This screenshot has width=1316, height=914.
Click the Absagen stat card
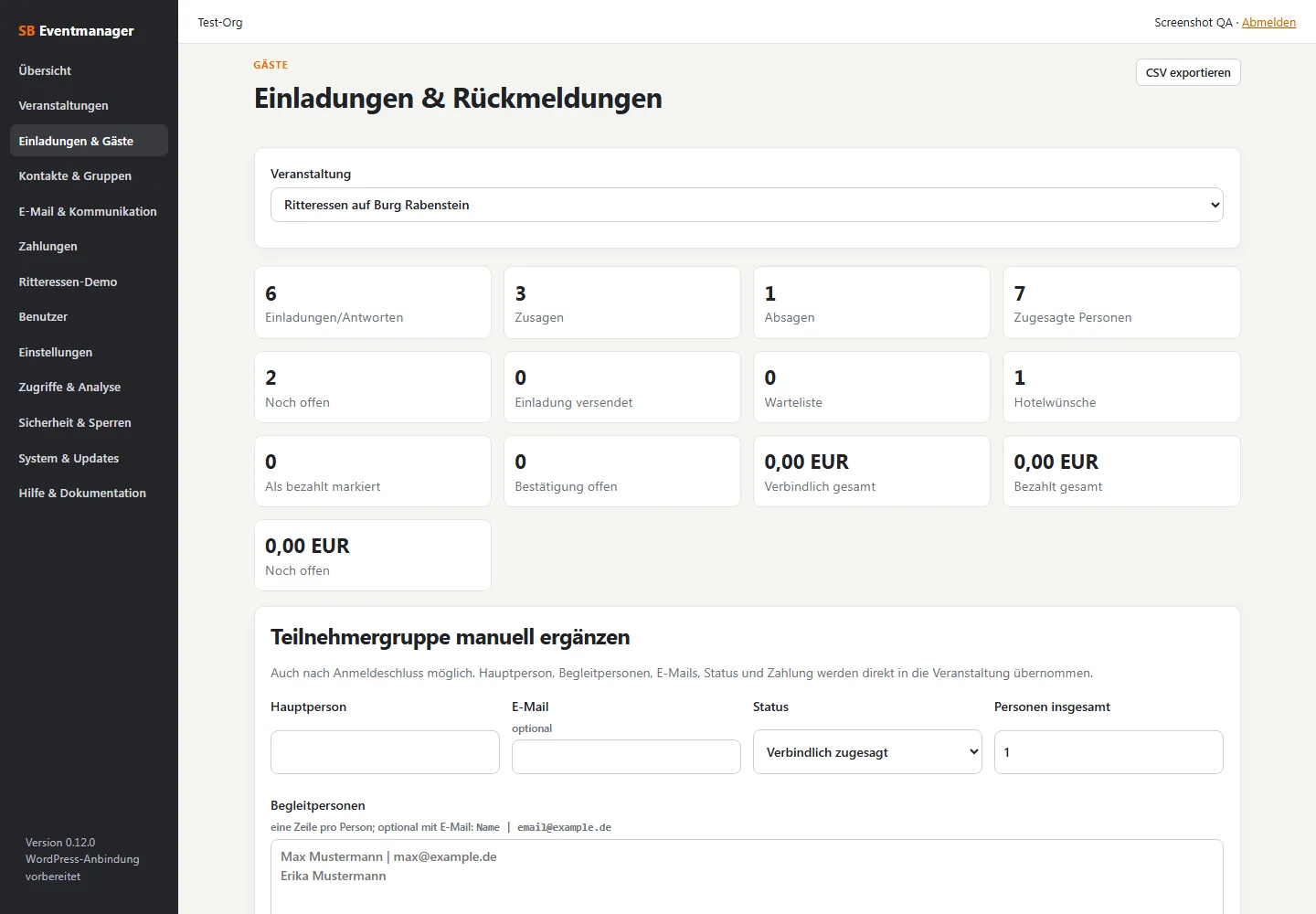tap(872, 303)
